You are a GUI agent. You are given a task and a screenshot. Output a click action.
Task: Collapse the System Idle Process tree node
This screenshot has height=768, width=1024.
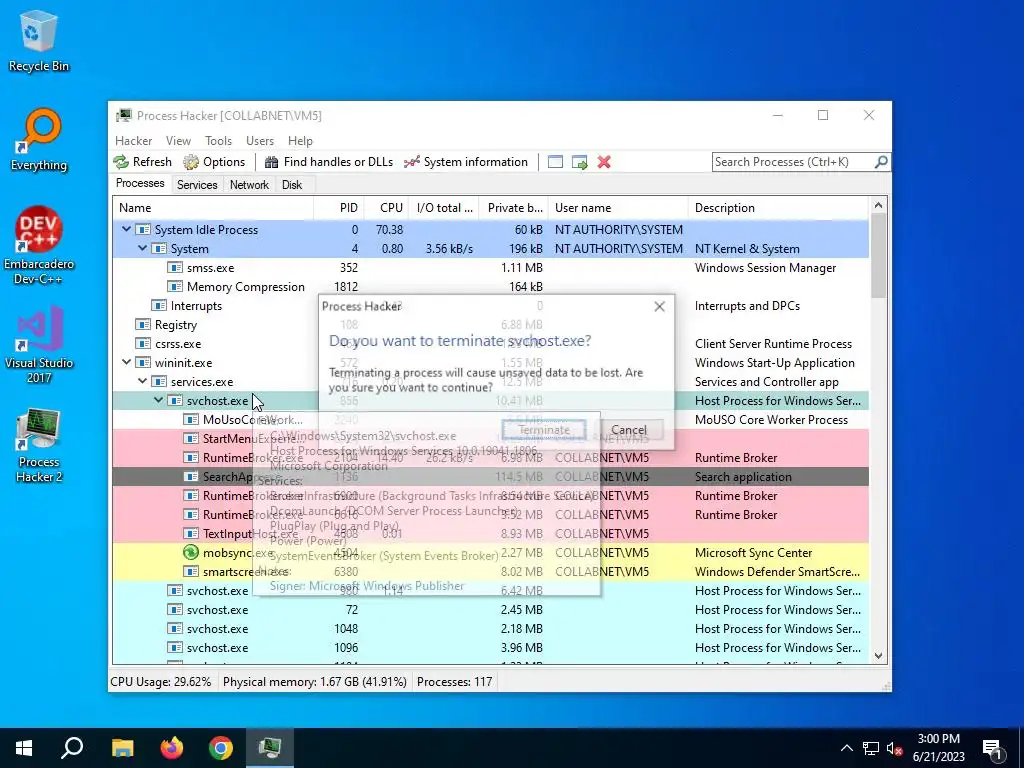pyautogui.click(x=126, y=229)
